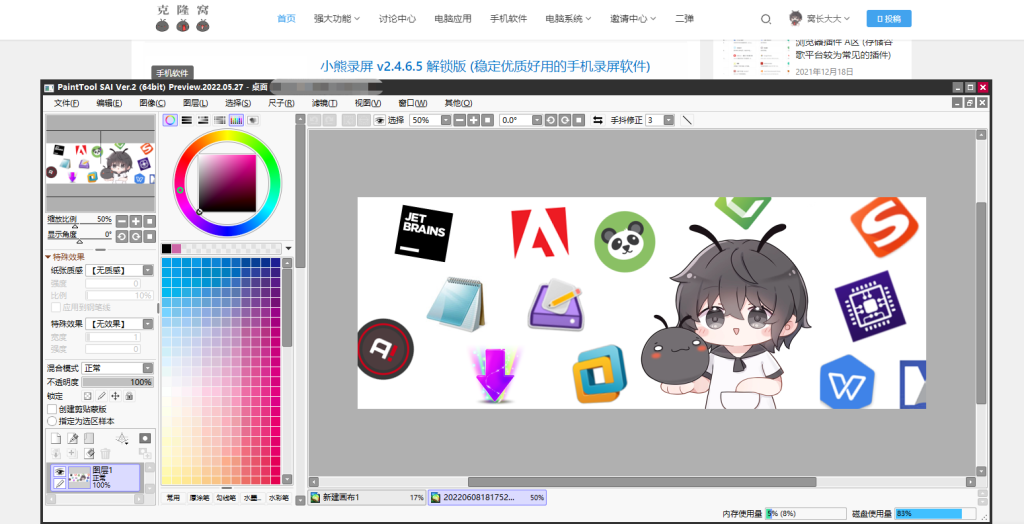Toggle the RGB slider panel icon
Viewport: 1024px width, 524px height.
(187, 120)
